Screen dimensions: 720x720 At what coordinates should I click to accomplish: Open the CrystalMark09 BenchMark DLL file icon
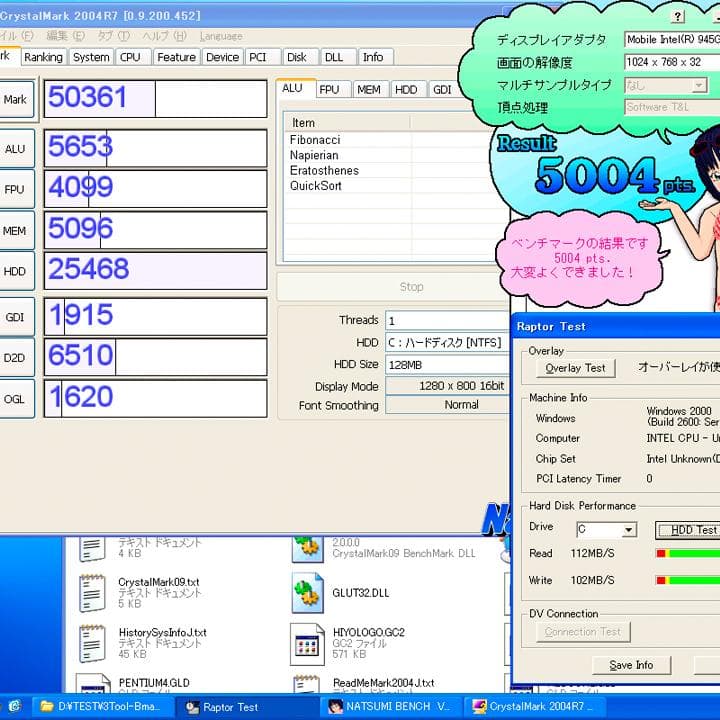[307, 550]
